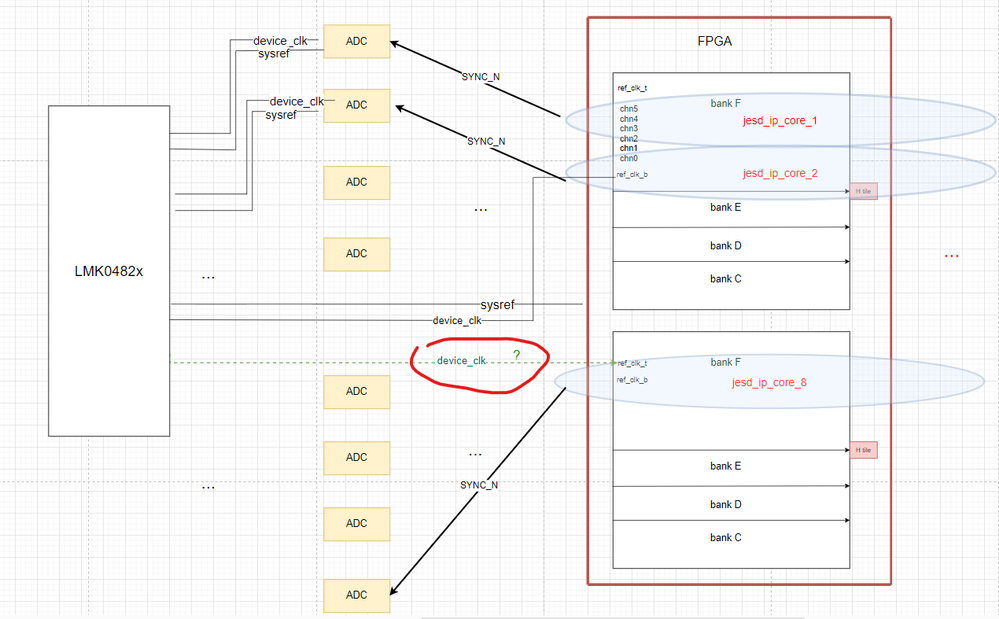Select the bottommost ADC box
The height and width of the screenshot is (619, 999).
click(x=357, y=595)
